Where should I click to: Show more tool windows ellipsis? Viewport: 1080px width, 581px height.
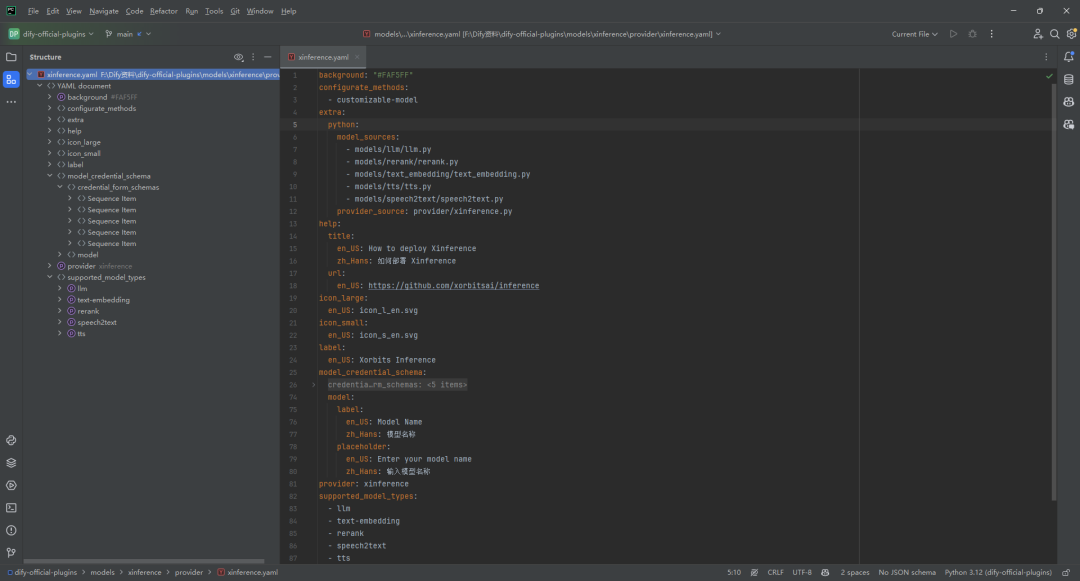pos(11,102)
